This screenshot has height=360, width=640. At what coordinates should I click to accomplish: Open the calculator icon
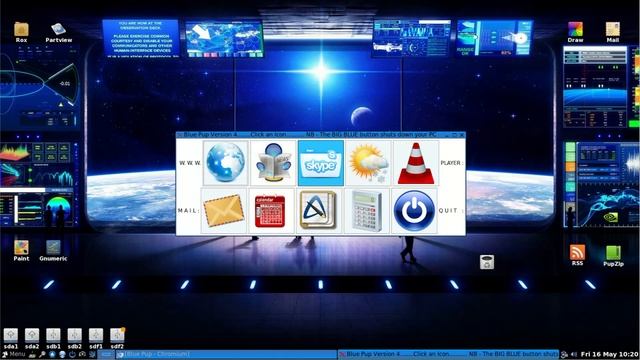click(x=367, y=211)
